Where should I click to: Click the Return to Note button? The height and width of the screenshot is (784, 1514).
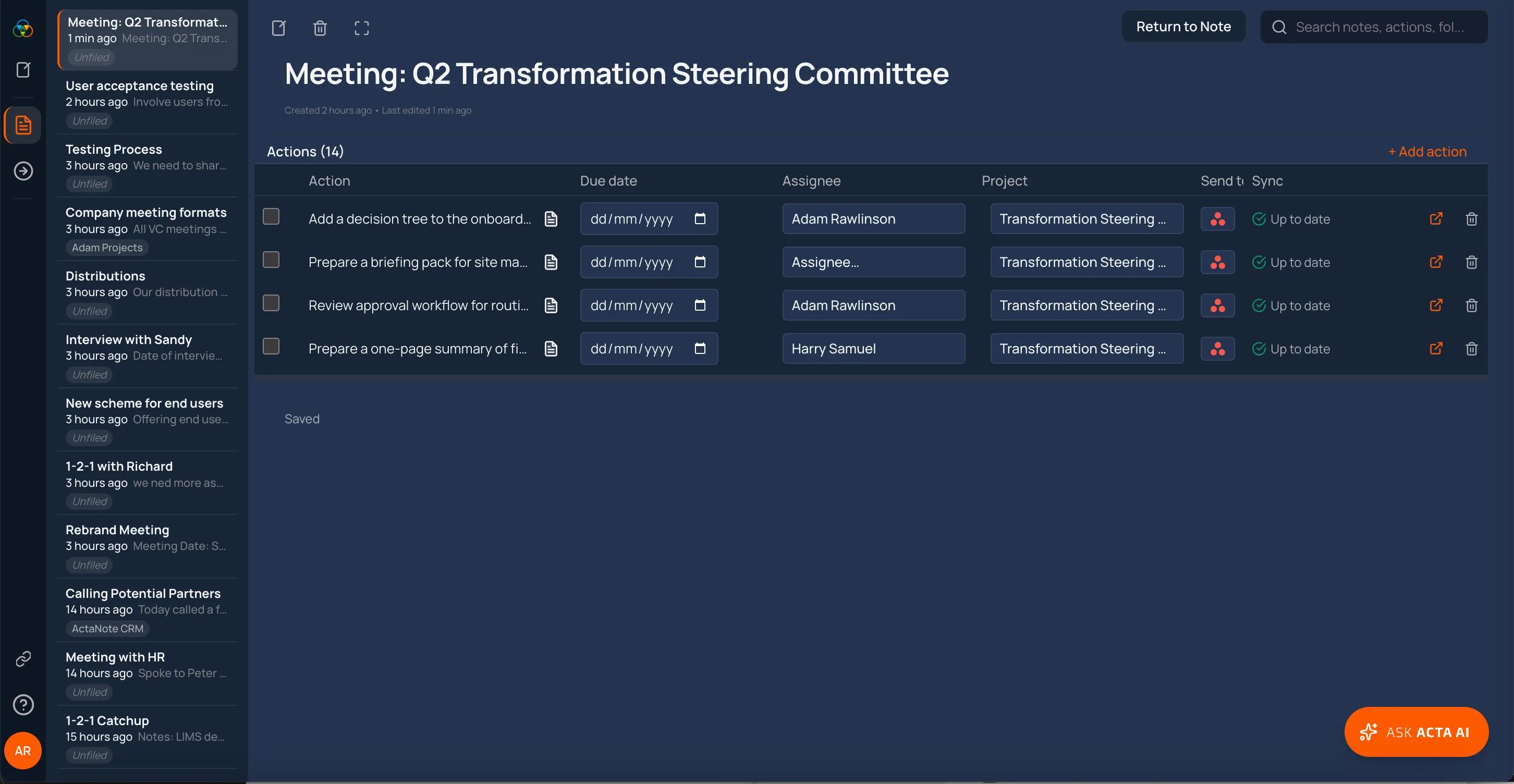(1183, 27)
